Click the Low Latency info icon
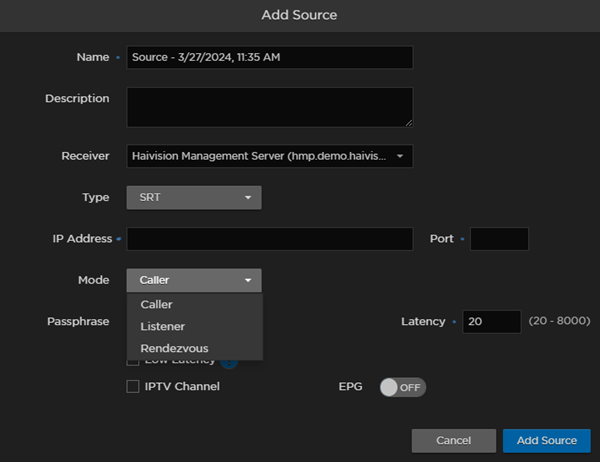600x462 pixels. point(228,362)
